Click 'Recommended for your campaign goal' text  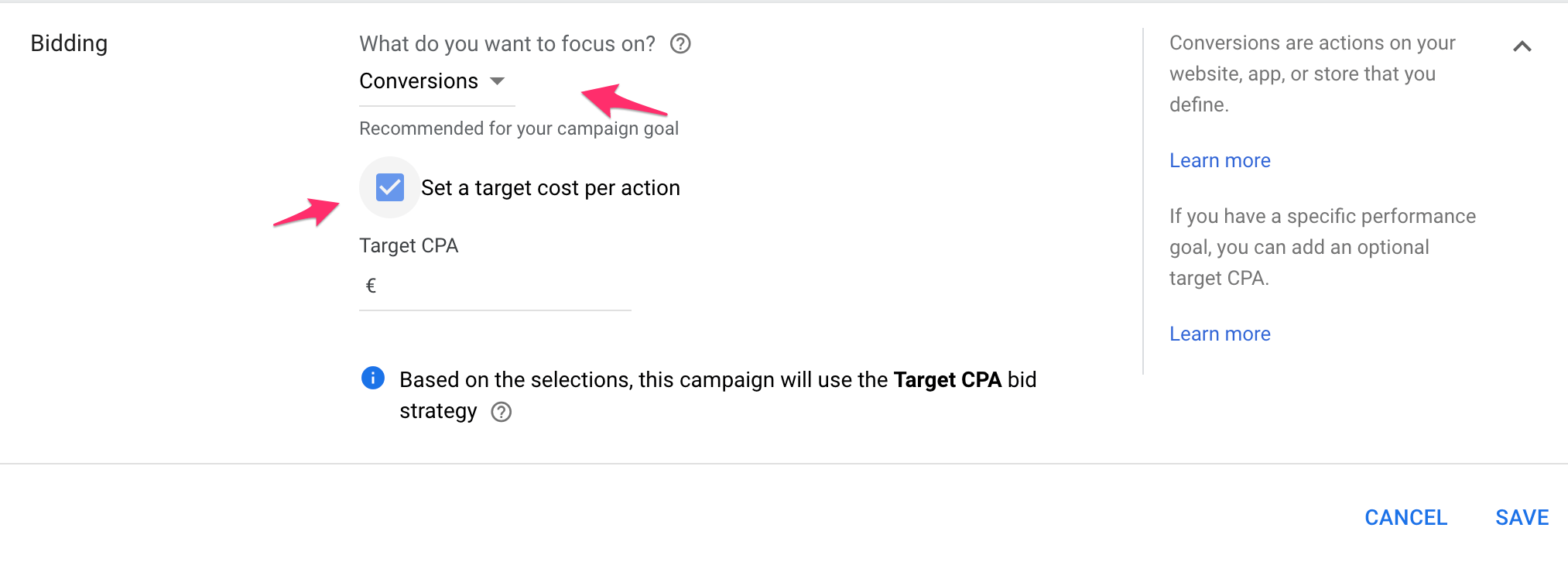pyautogui.click(x=519, y=129)
